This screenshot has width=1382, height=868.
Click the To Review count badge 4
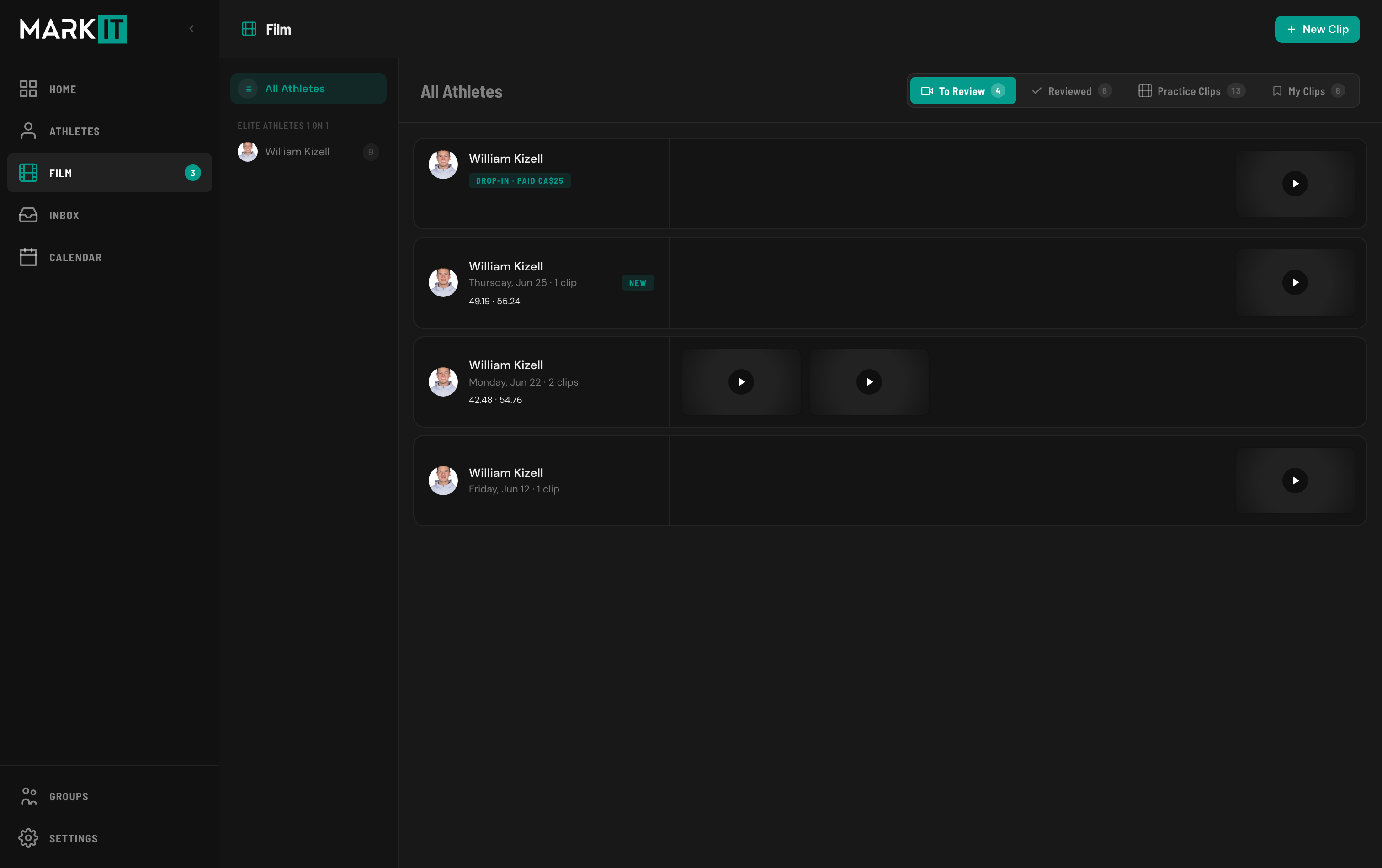coord(998,90)
